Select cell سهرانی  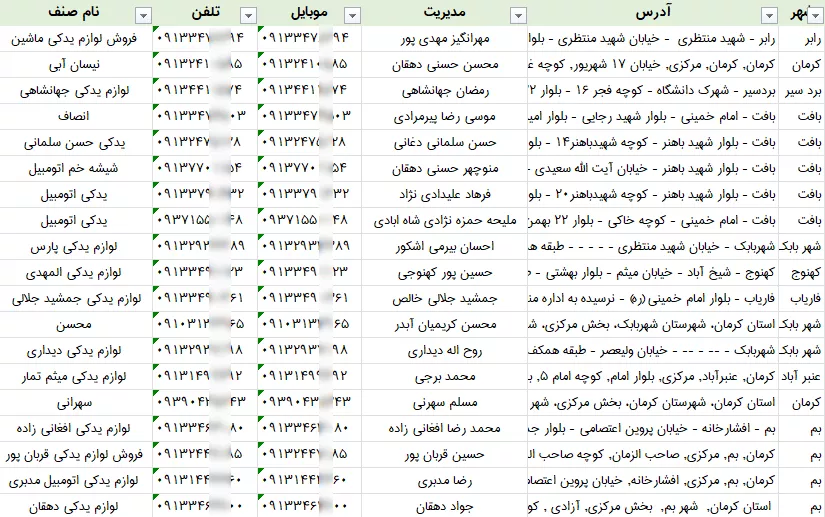pos(76,403)
